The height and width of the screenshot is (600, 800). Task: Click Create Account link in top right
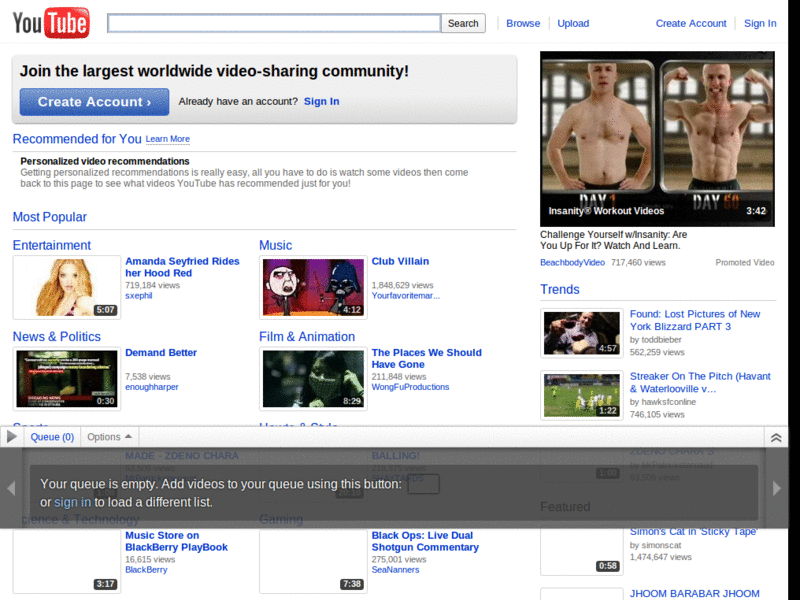tap(691, 23)
